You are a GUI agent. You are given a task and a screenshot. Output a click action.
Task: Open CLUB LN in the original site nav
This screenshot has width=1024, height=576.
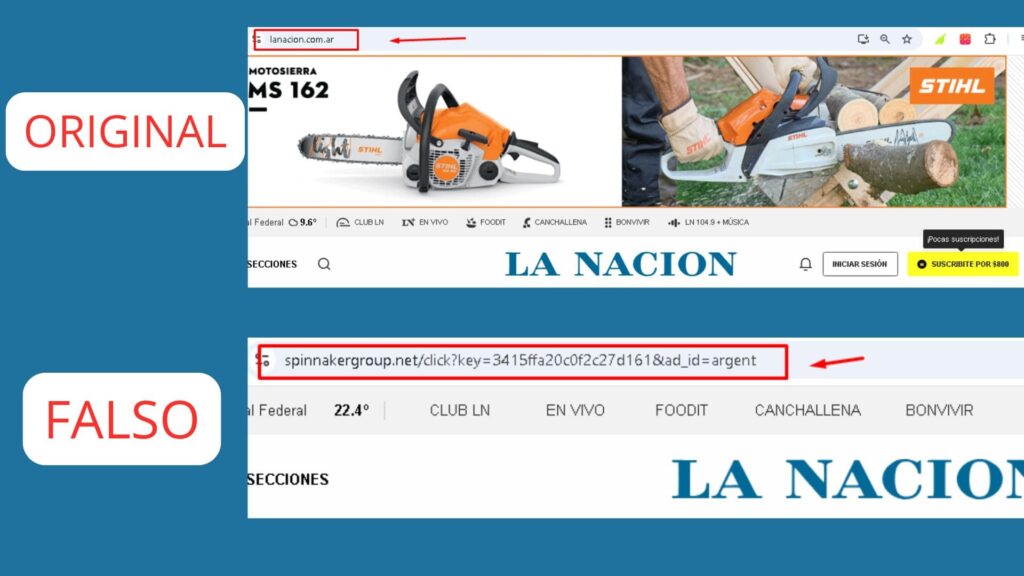pyautogui.click(x=369, y=223)
